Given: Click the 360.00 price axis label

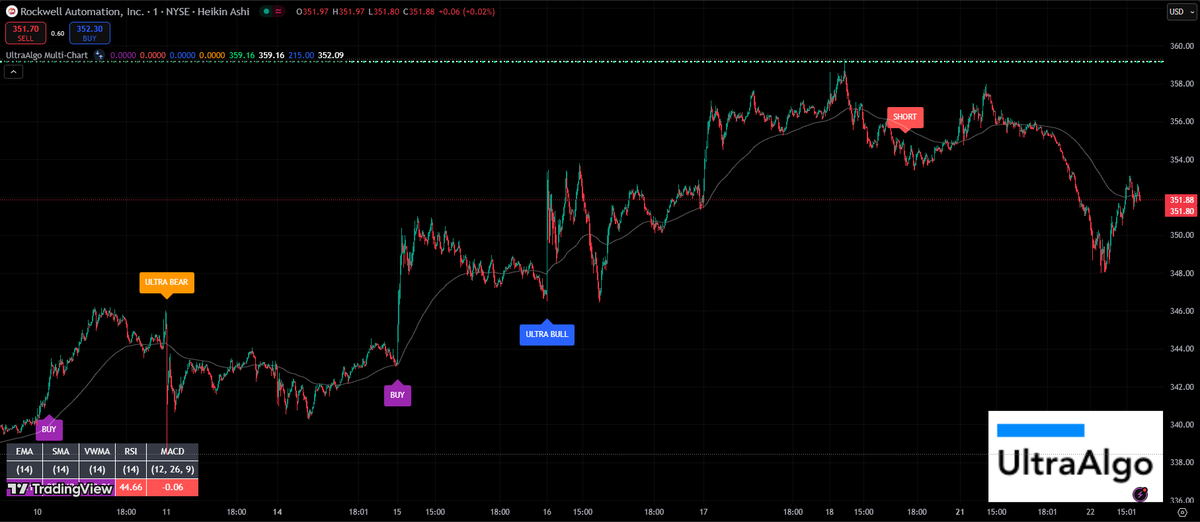Looking at the screenshot, I should tap(1181, 46).
